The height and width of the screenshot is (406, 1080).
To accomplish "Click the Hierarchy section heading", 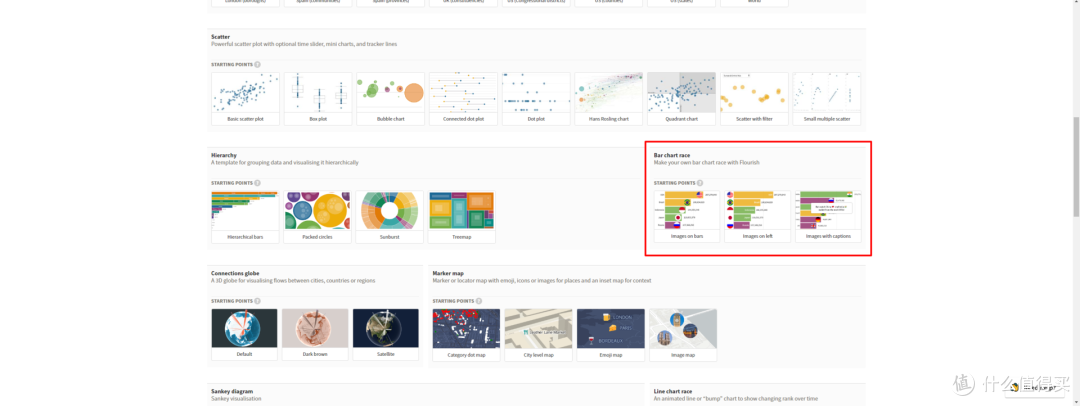I will tap(223, 156).
